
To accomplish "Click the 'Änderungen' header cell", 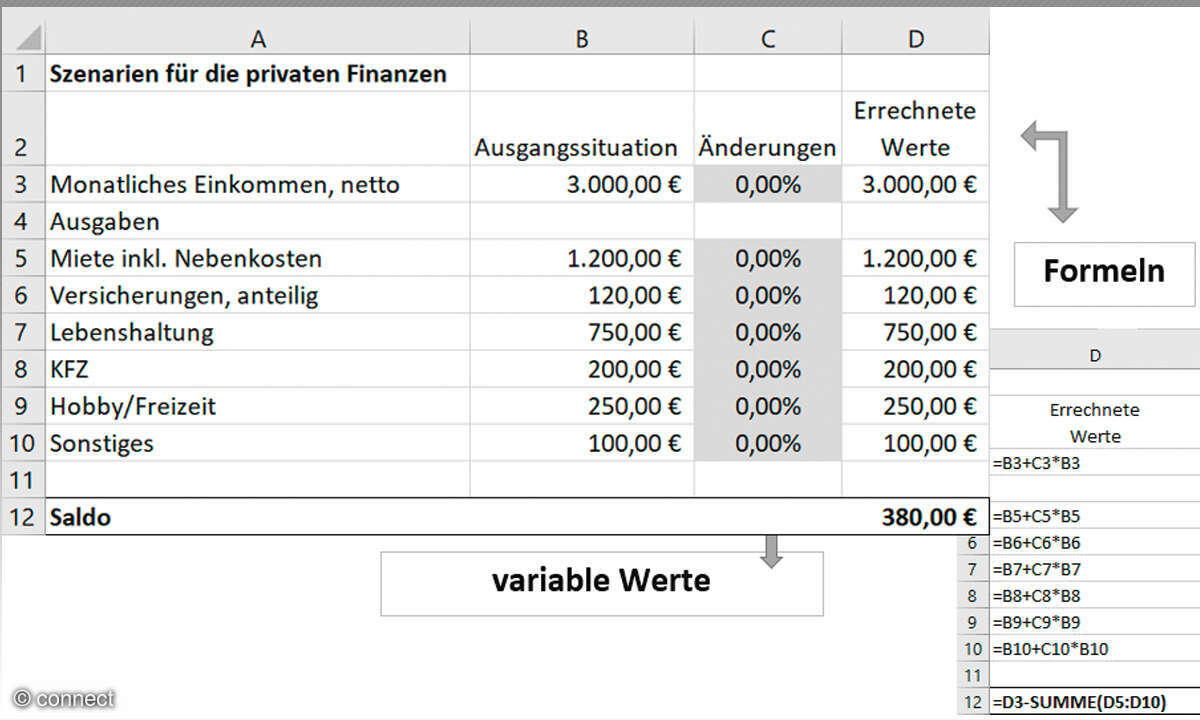I will (x=768, y=129).
